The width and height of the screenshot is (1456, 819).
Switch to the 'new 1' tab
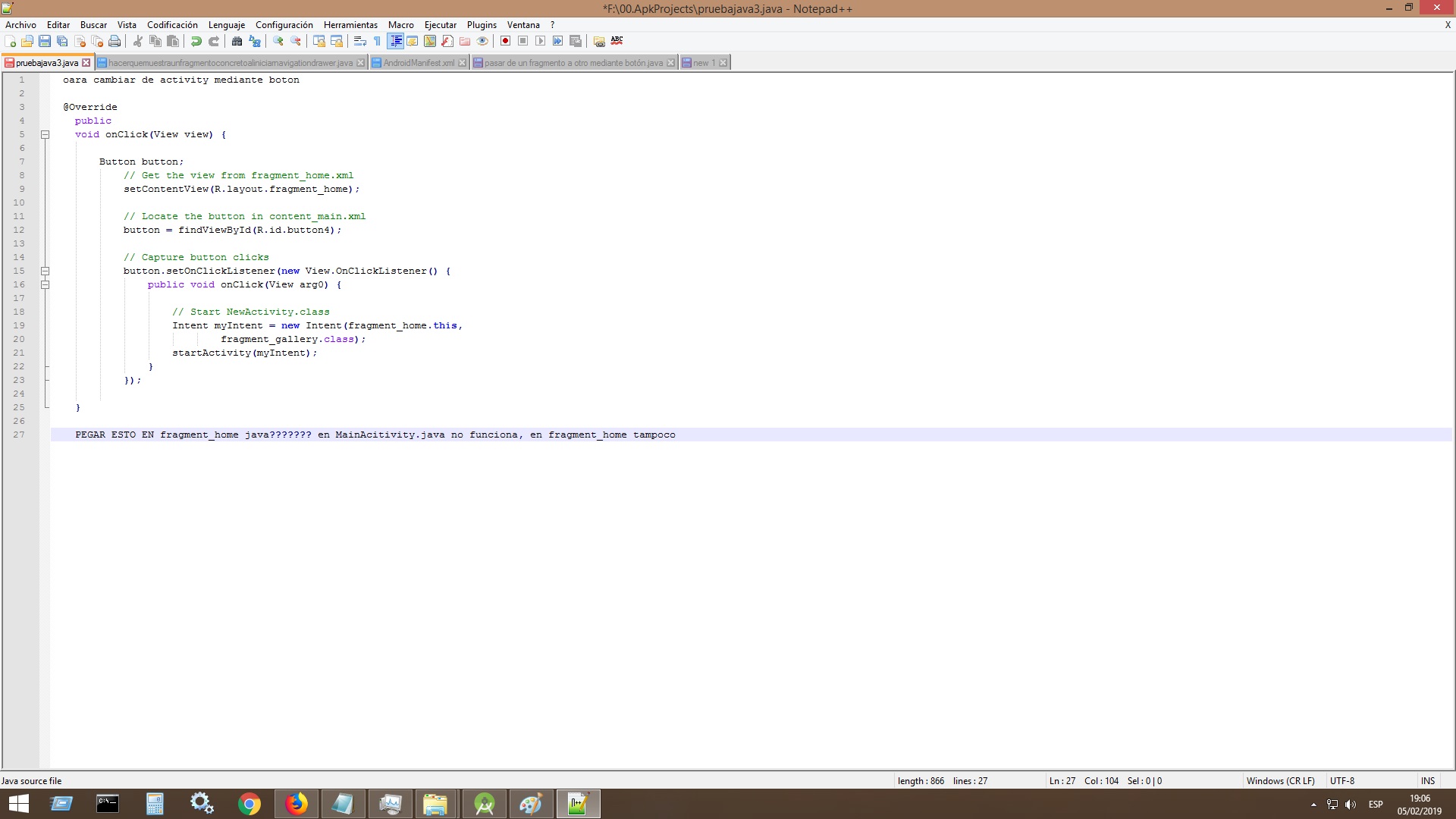pos(704,63)
